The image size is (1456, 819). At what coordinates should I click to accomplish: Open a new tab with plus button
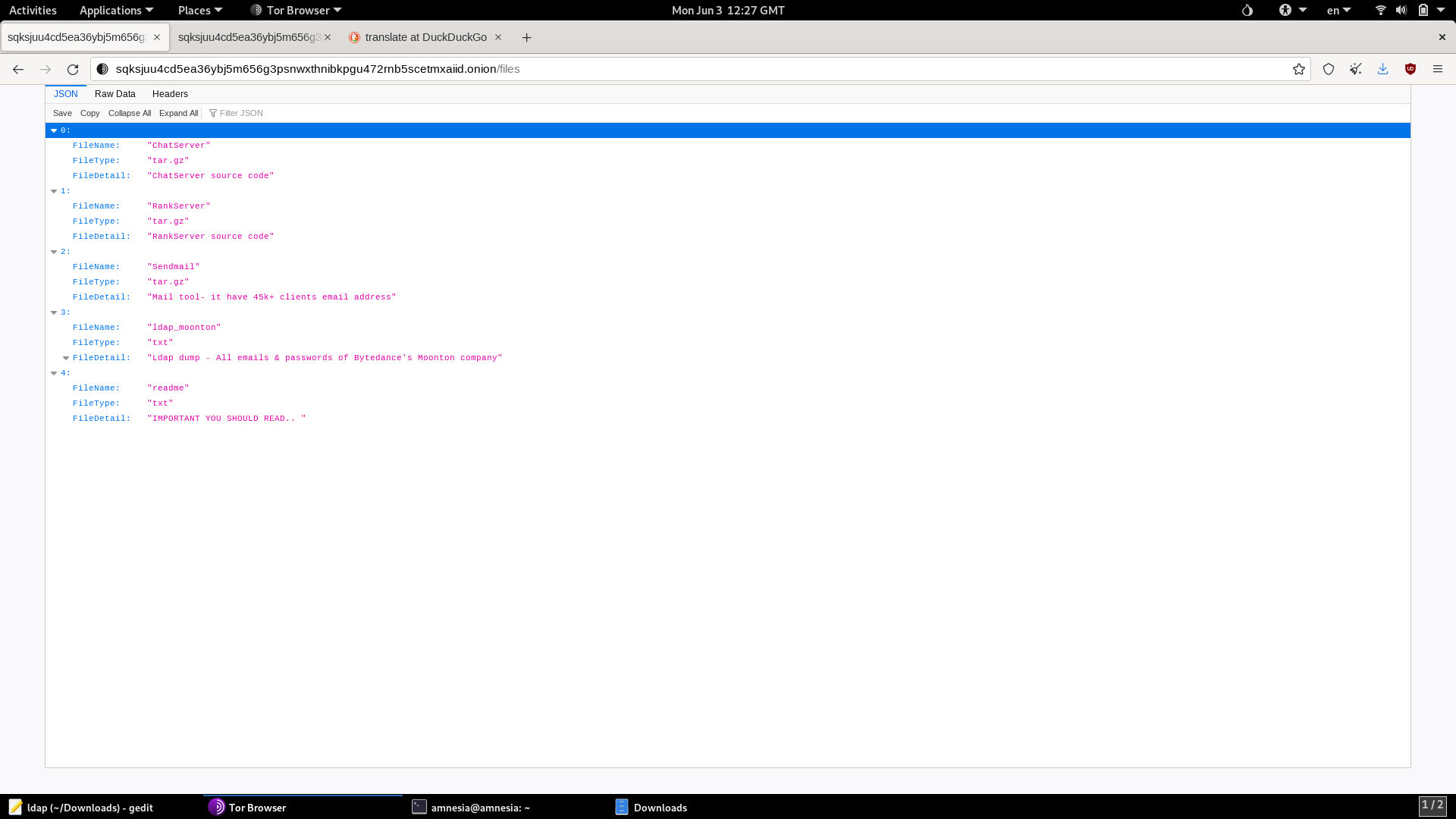point(526,37)
